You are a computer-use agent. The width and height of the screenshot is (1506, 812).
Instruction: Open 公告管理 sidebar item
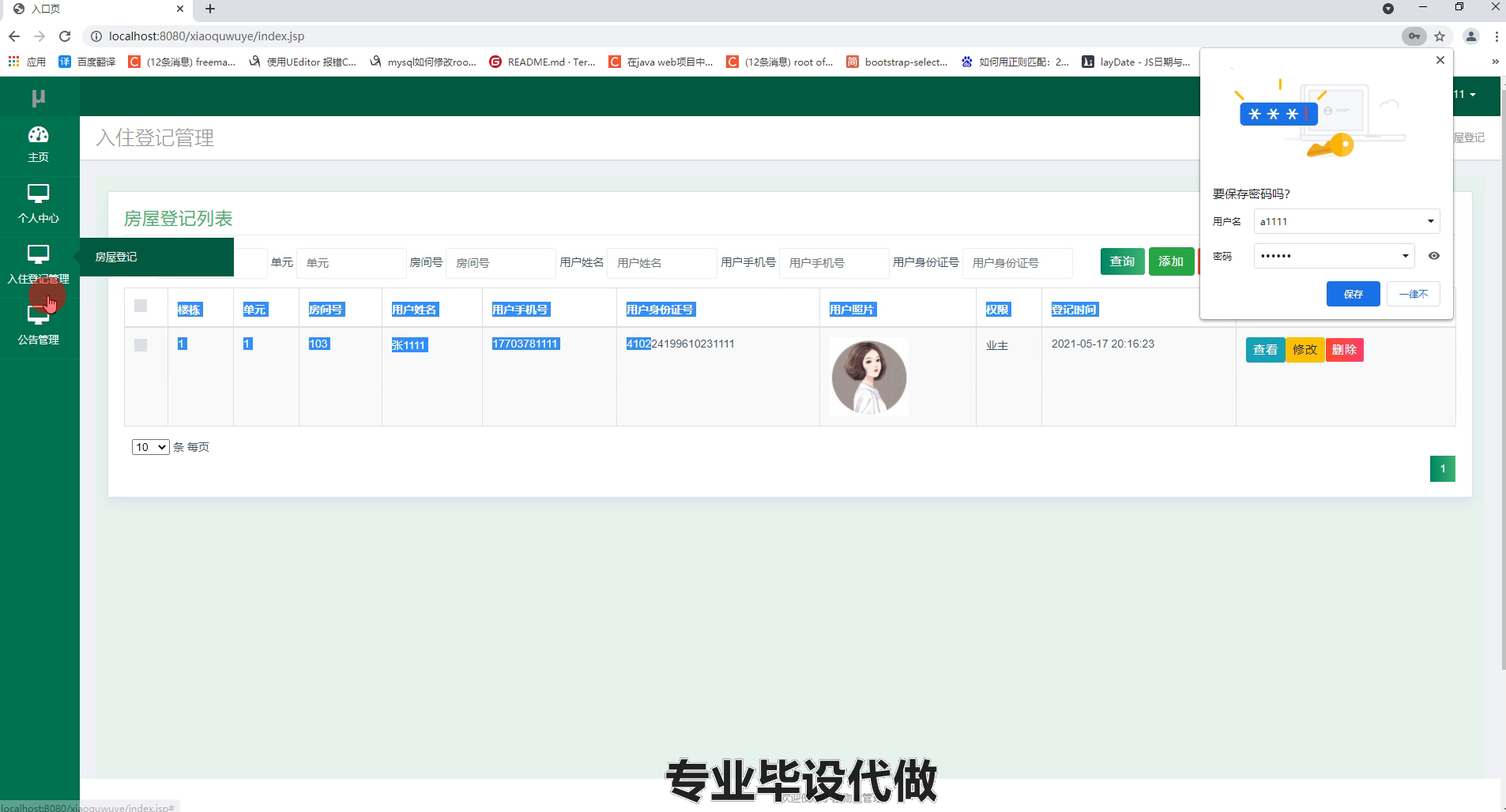pyautogui.click(x=38, y=325)
